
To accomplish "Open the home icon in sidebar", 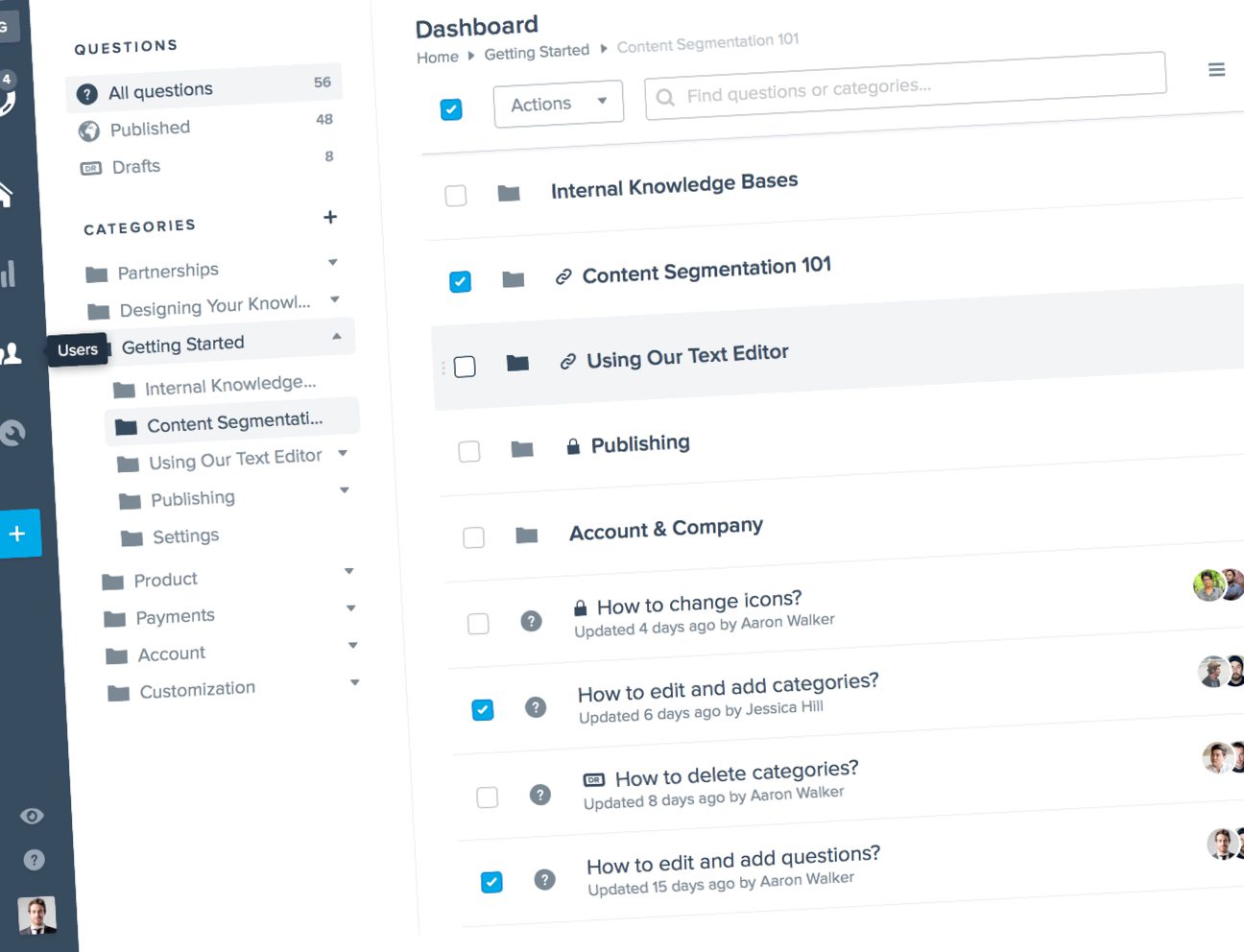I will [x=6, y=195].
